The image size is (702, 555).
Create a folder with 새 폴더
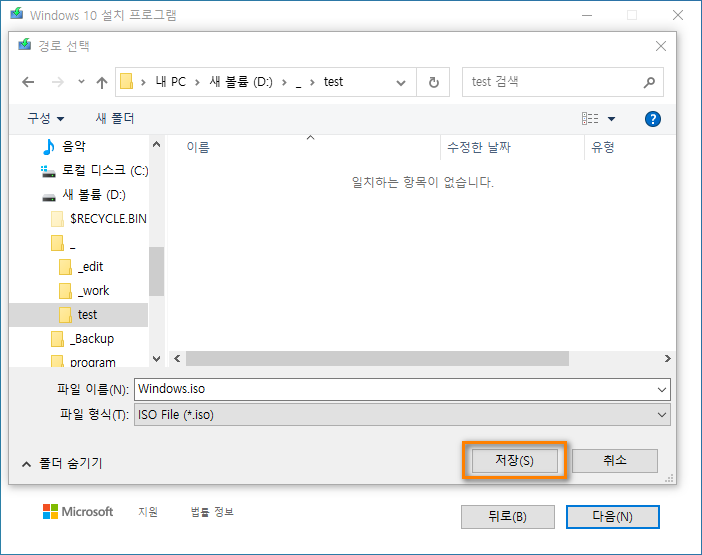point(115,119)
